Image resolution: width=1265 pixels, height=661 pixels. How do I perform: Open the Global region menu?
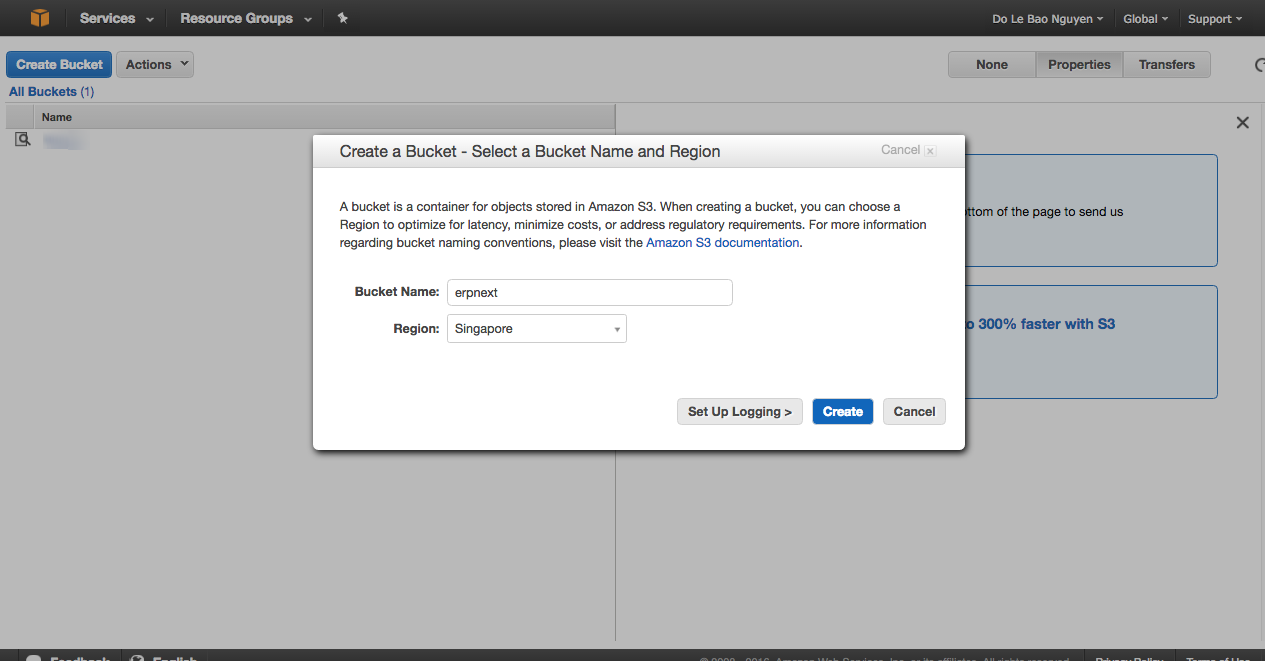pos(1145,19)
